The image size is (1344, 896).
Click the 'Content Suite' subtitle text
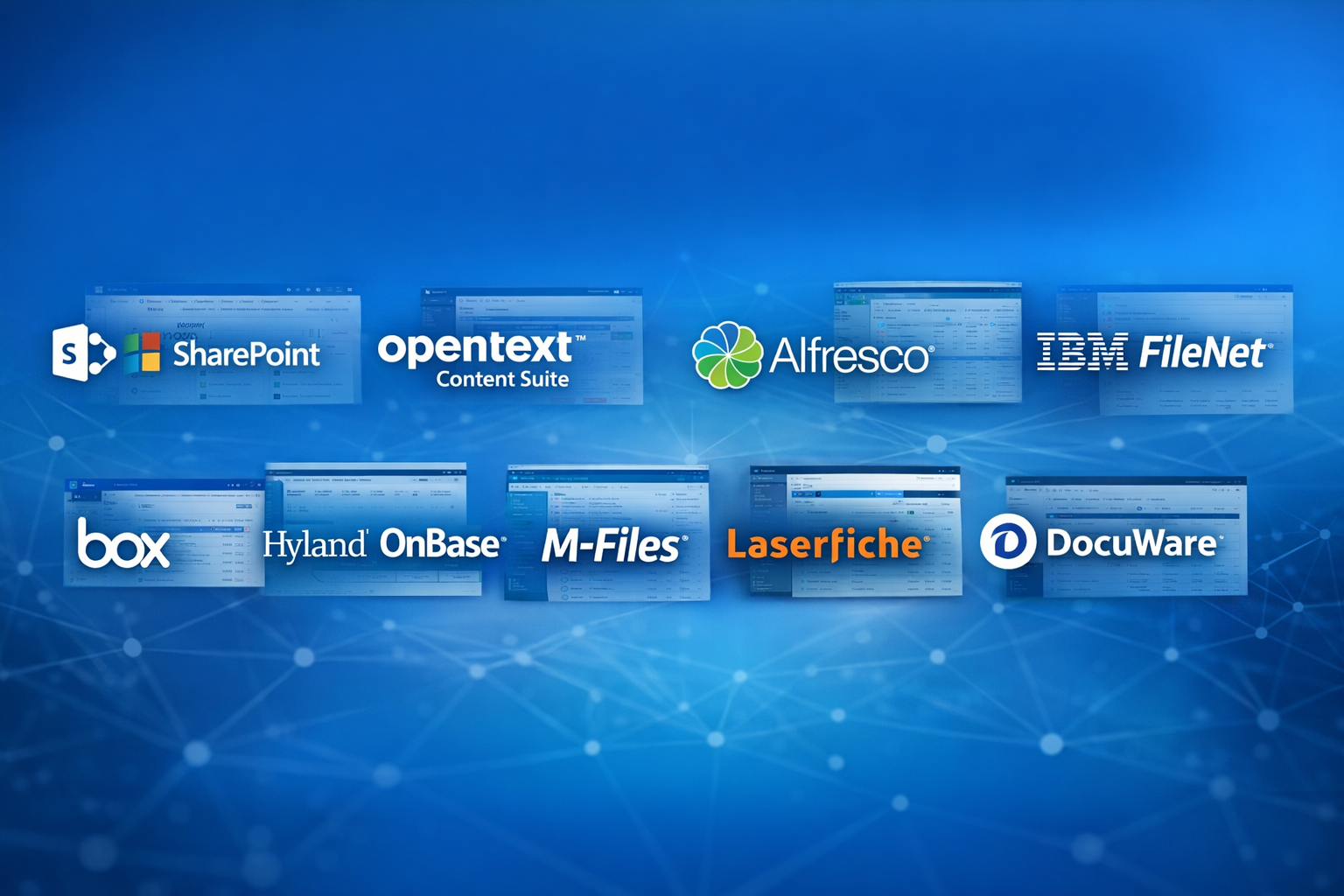tap(502, 380)
